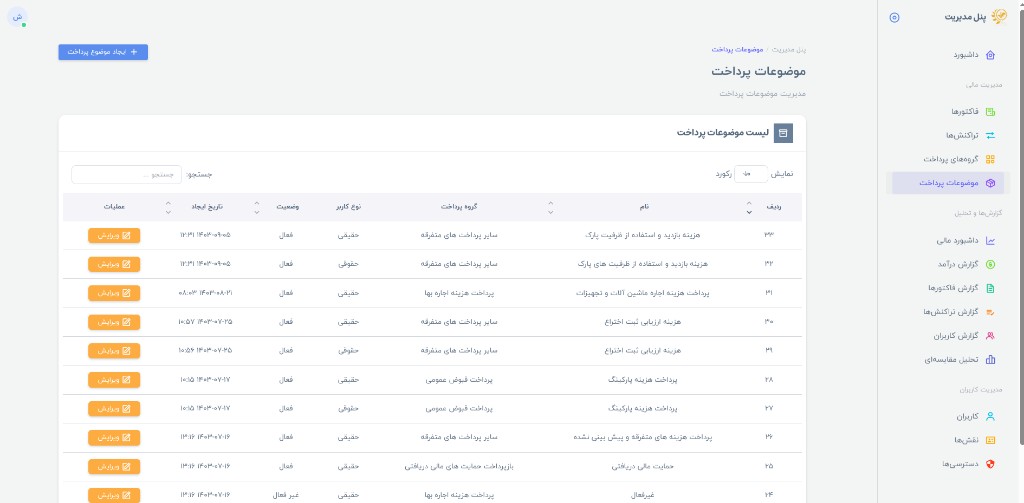Click ویرایش edit button for row ۲۸
Image resolution: width=1024 pixels, height=503 pixels.
(114, 380)
